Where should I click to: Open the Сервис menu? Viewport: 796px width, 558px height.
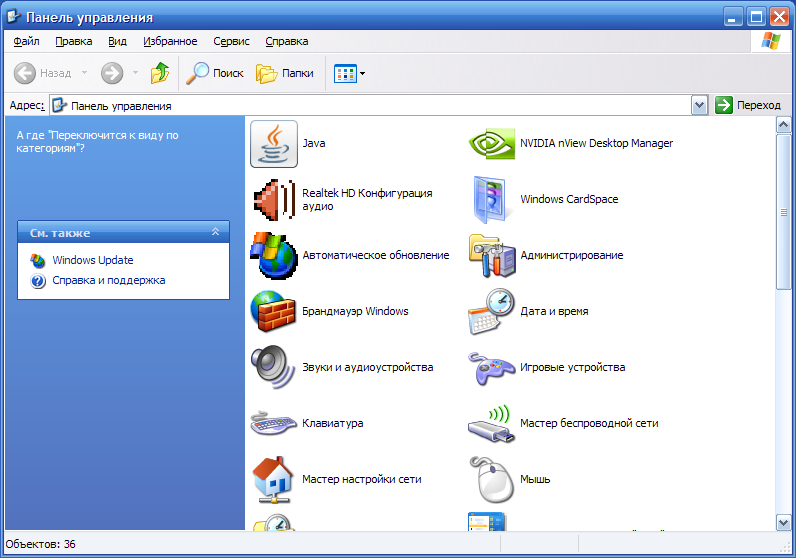tap(231, 41)
